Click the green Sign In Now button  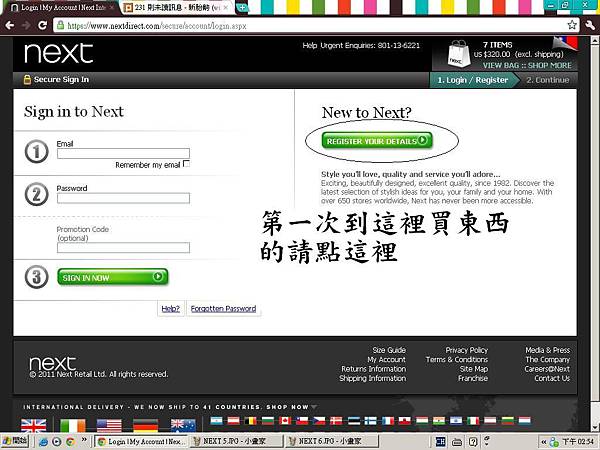click(112, 277)
